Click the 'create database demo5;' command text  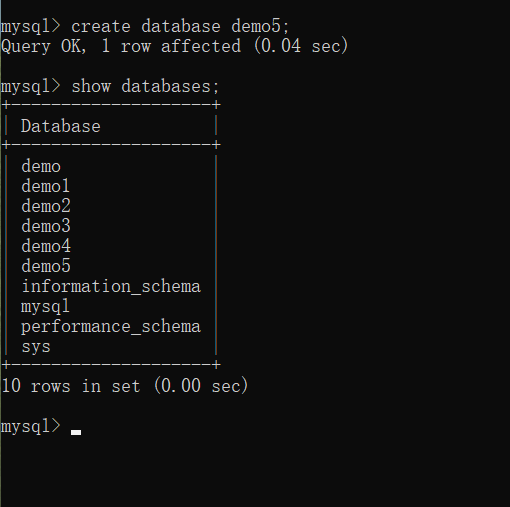tap(180, 26)
